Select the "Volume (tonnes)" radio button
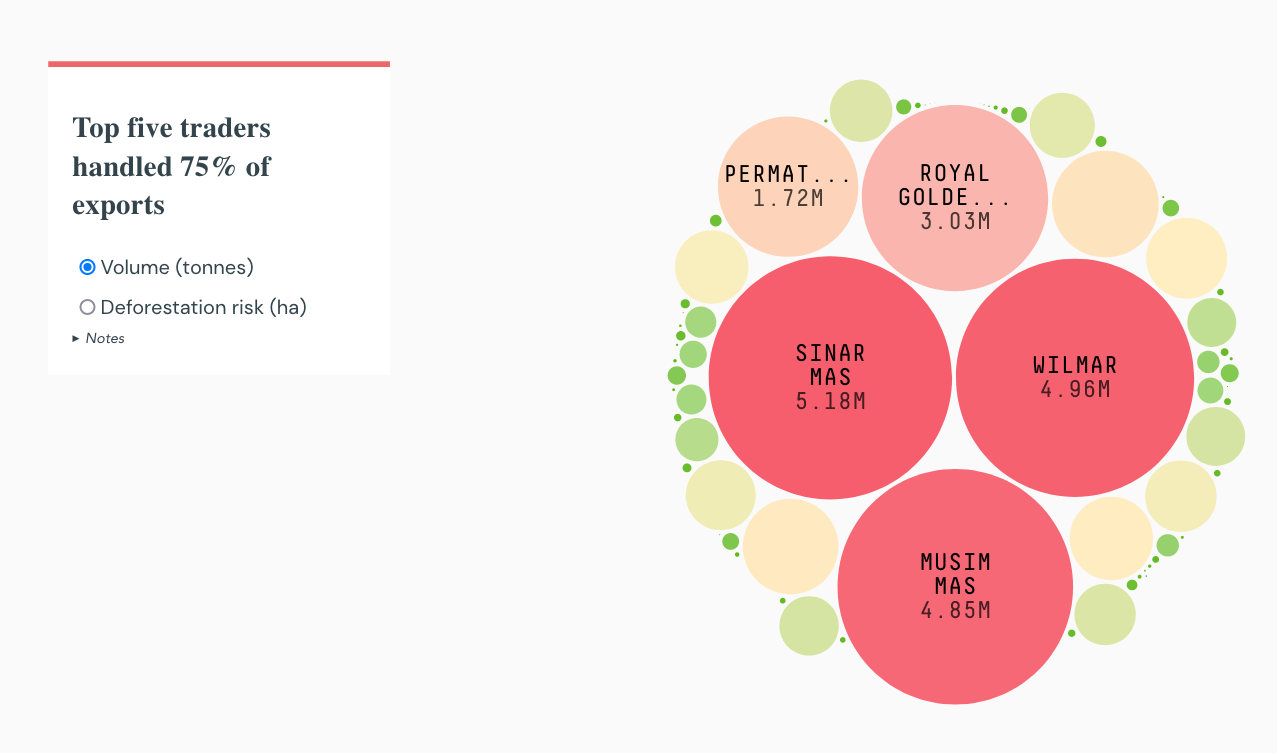This screenshot has height=753, width=1277. click(x=87, y=267)
